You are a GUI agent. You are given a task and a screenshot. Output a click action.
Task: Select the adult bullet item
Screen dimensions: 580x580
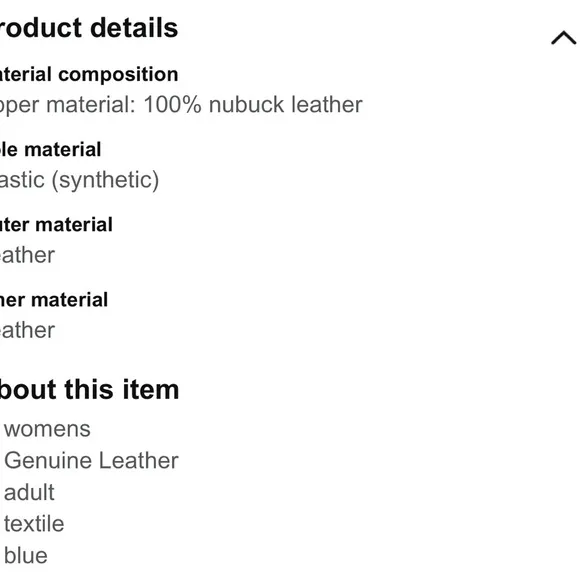[x=29, y=492]
